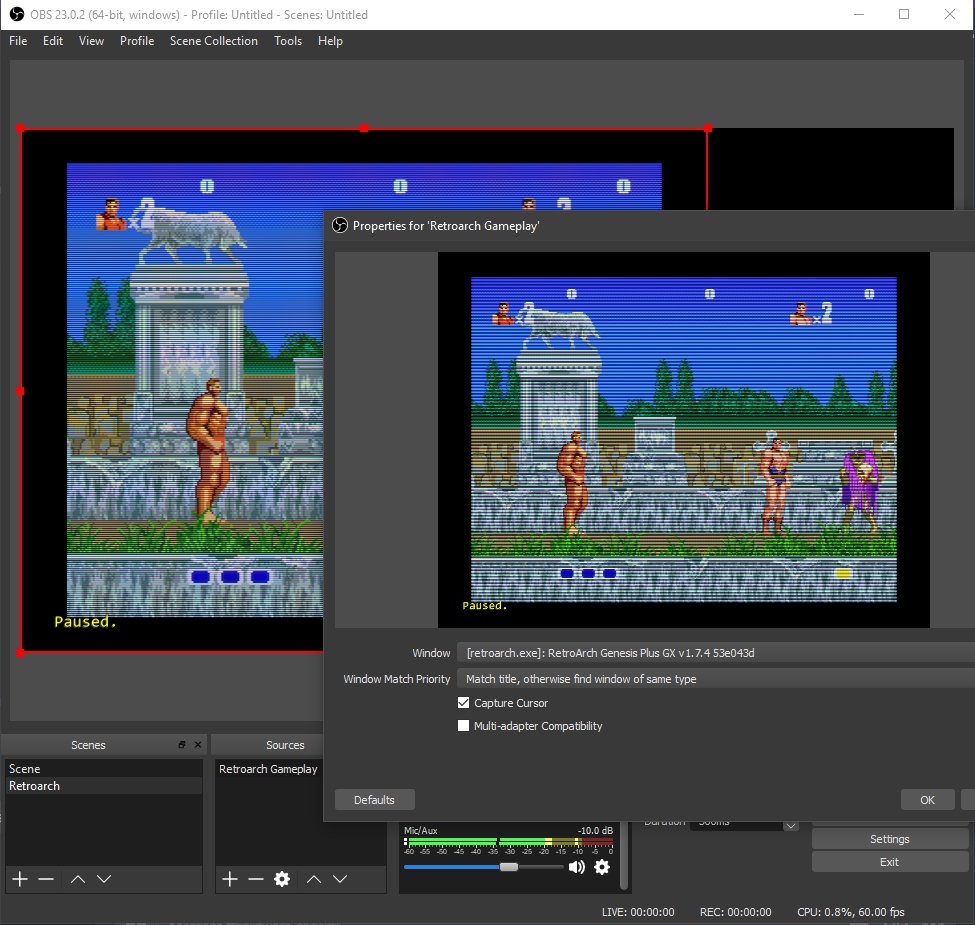Open the Scene Collection menu
This screenshot has width=975, height=925.
click(x=214, y=41)
